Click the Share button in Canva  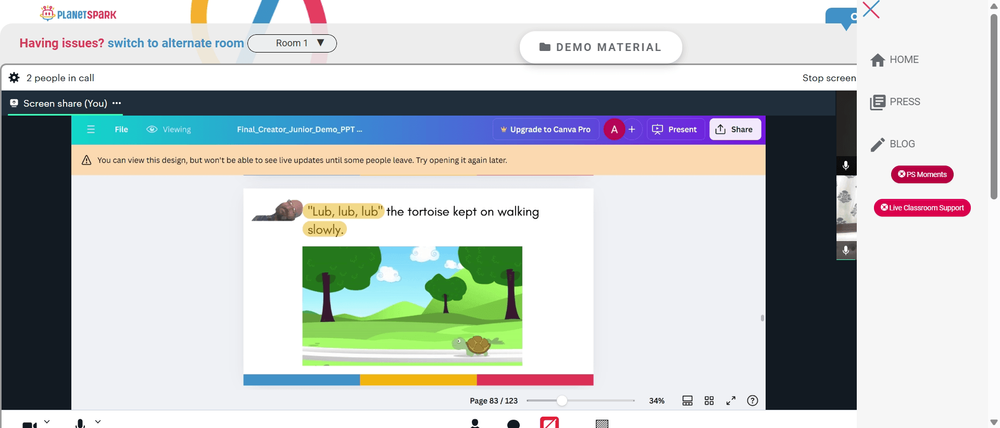click(735, 129)
